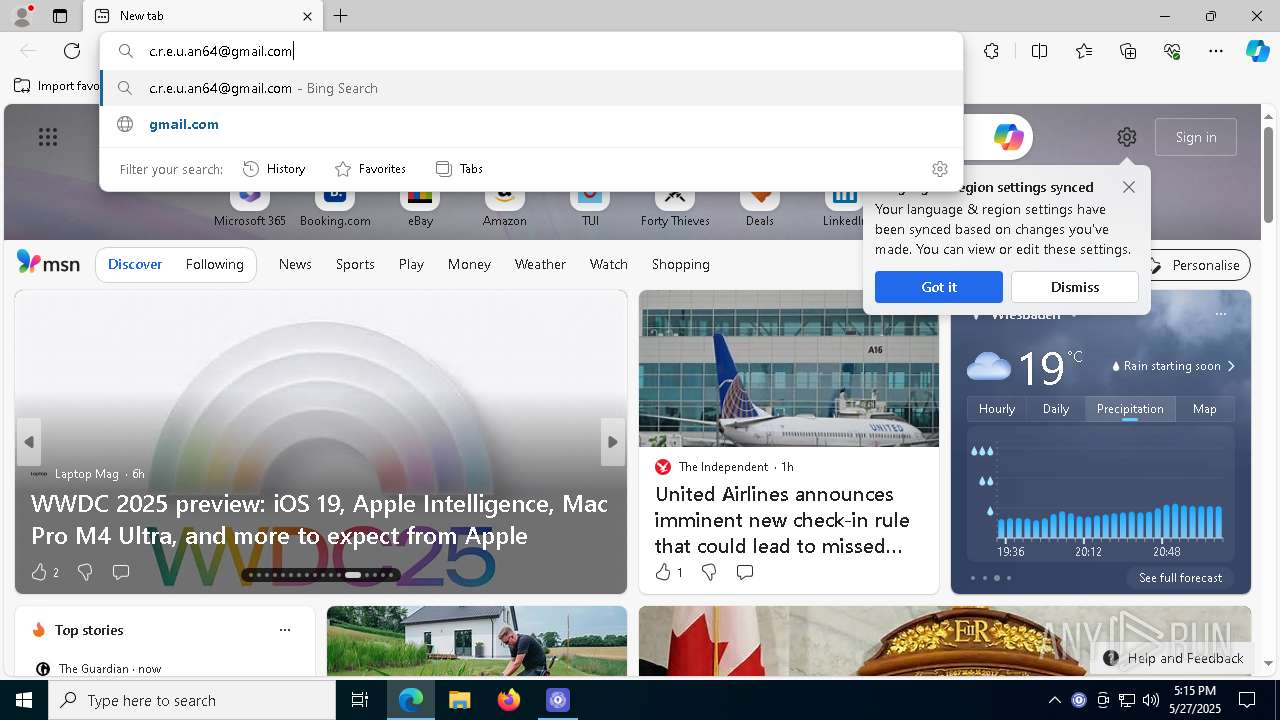Refresh the page
The width and height of the screenshot is (1280, 720).
(72, 51)
